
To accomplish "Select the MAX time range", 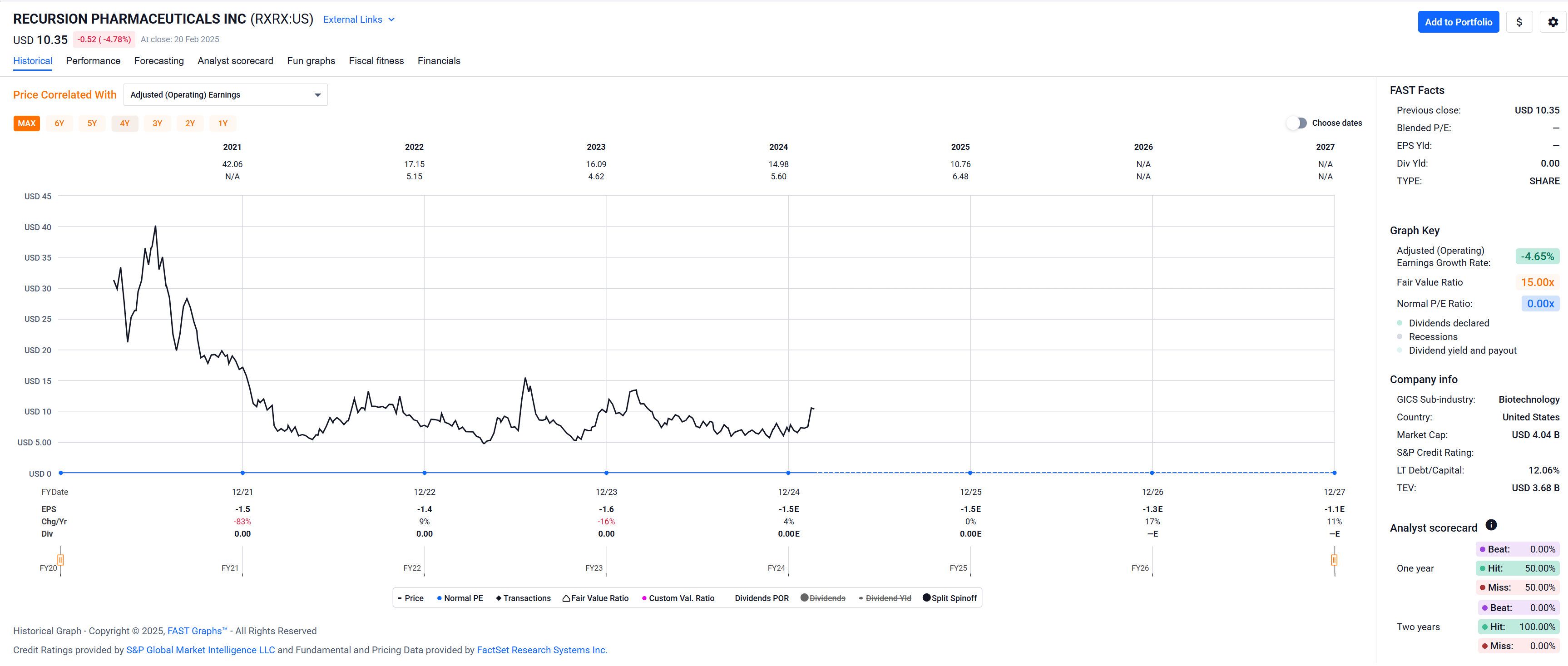I will click(27, 123).
